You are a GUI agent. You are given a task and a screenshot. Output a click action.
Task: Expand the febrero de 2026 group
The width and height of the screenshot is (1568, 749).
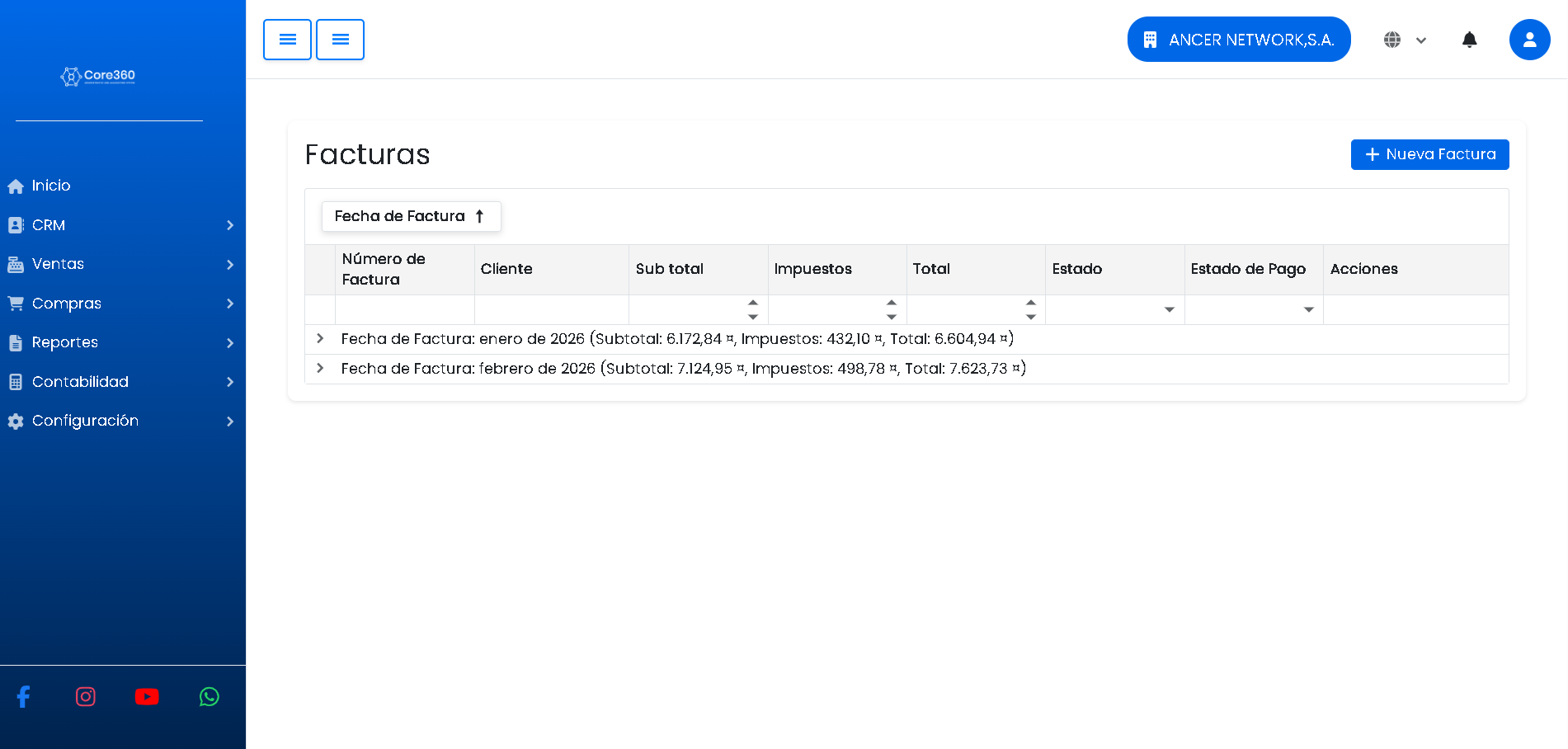pyautogui.click(x=320, y=369)
